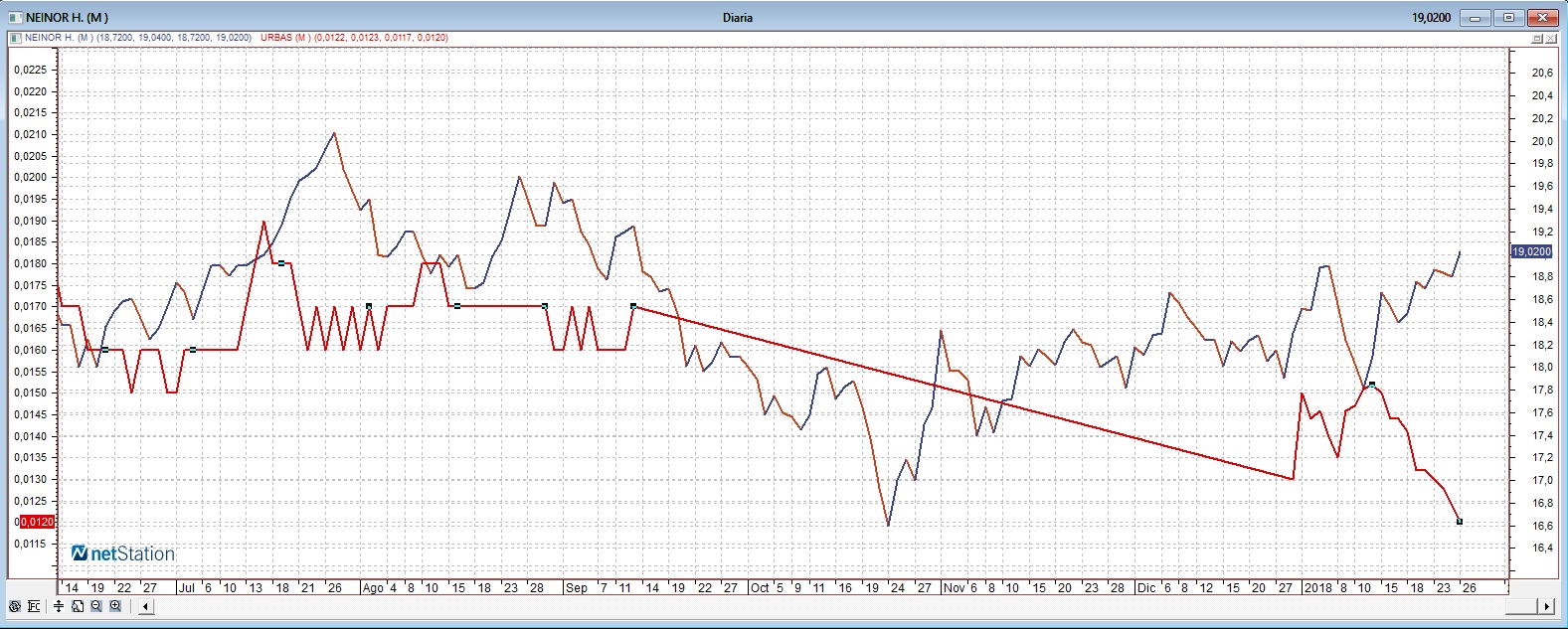Click the scroll right arrow at bottom right
Image resolution: width=1568 pixels, height=629 pixels.
coord(1546,606)
